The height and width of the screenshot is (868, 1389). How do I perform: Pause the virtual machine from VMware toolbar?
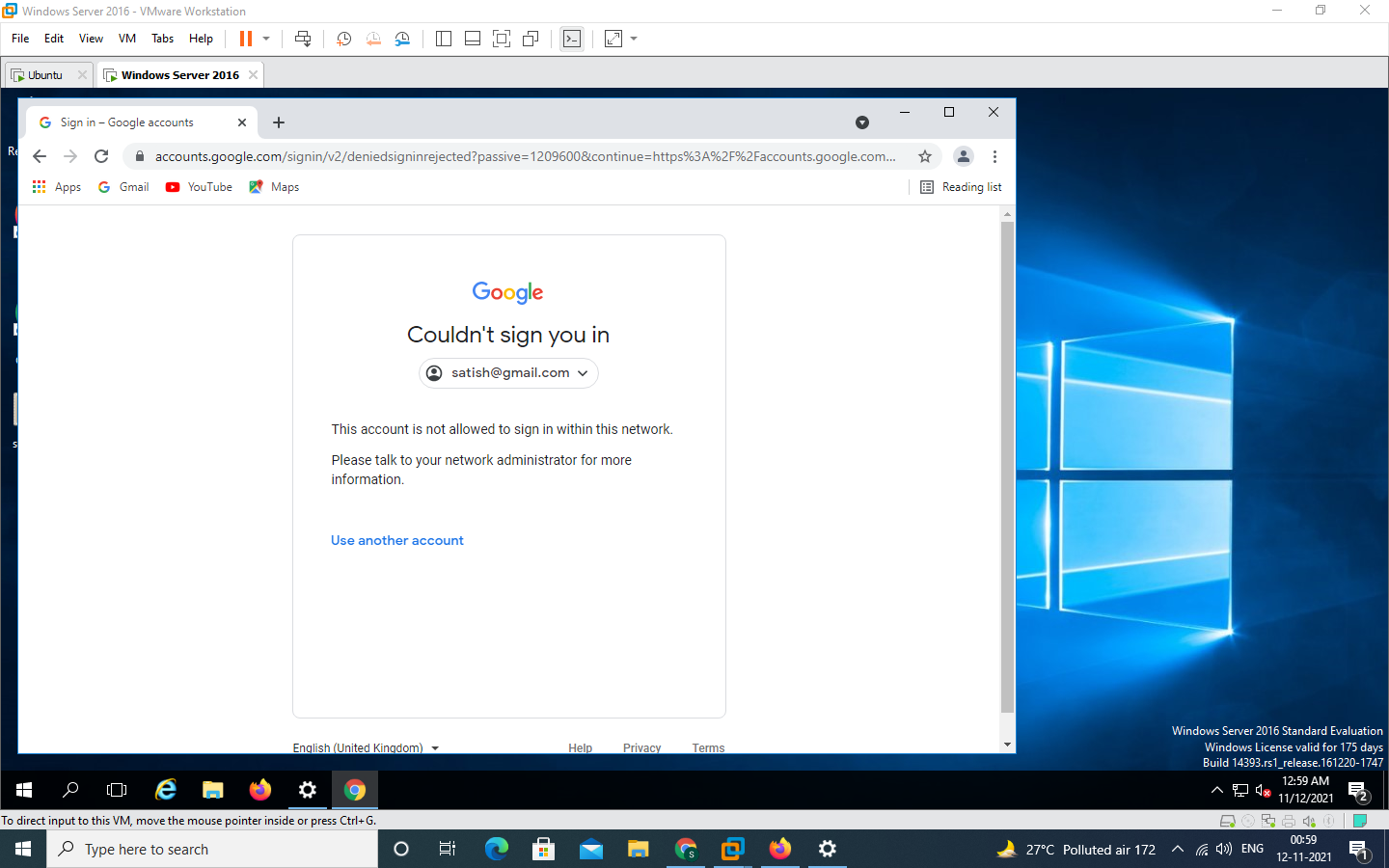(x=246, y=39)
